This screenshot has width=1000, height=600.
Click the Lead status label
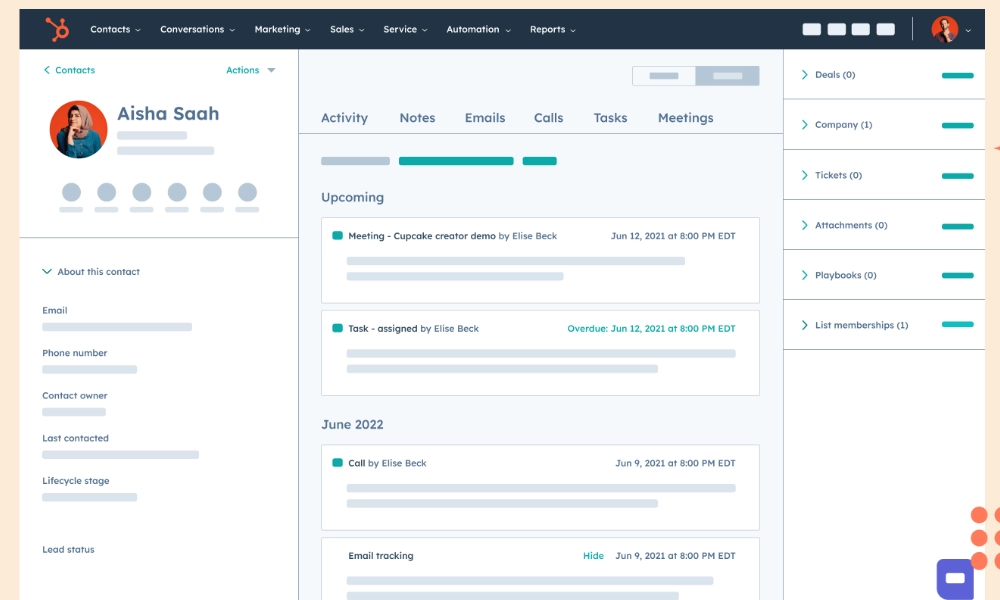(68, 550)
